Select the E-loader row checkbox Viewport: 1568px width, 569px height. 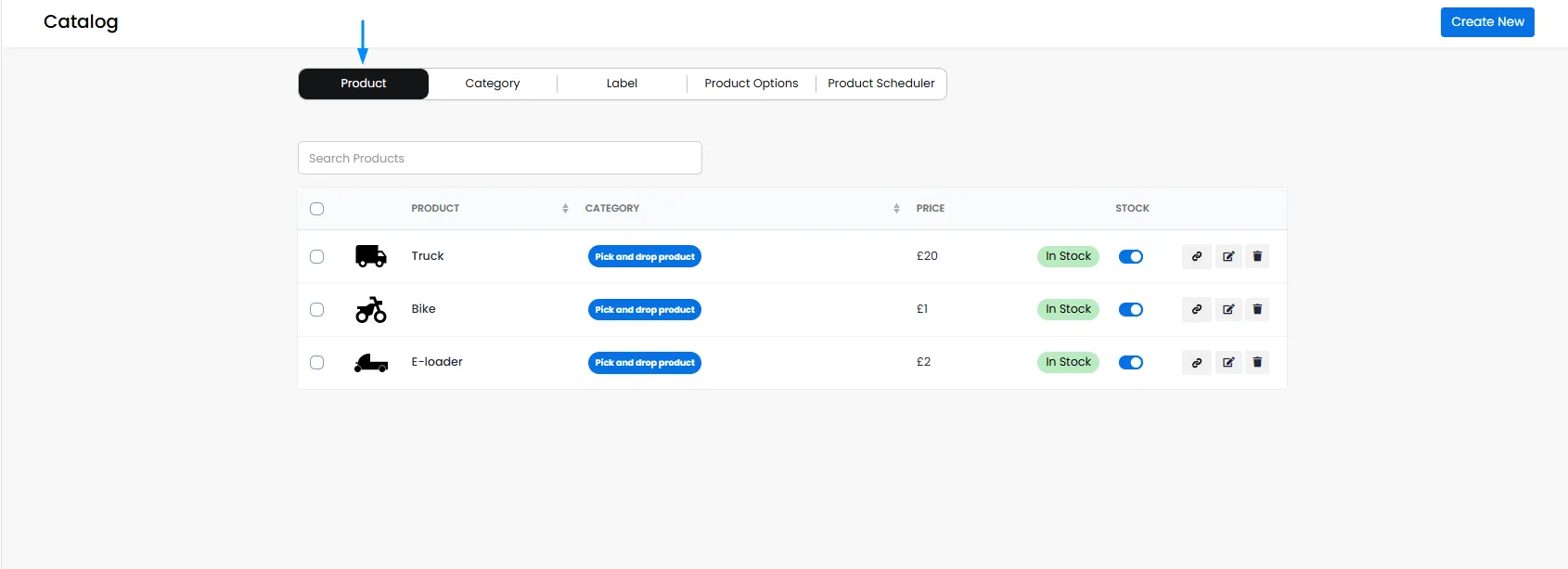pyautogui.click(x=317, y=362)
